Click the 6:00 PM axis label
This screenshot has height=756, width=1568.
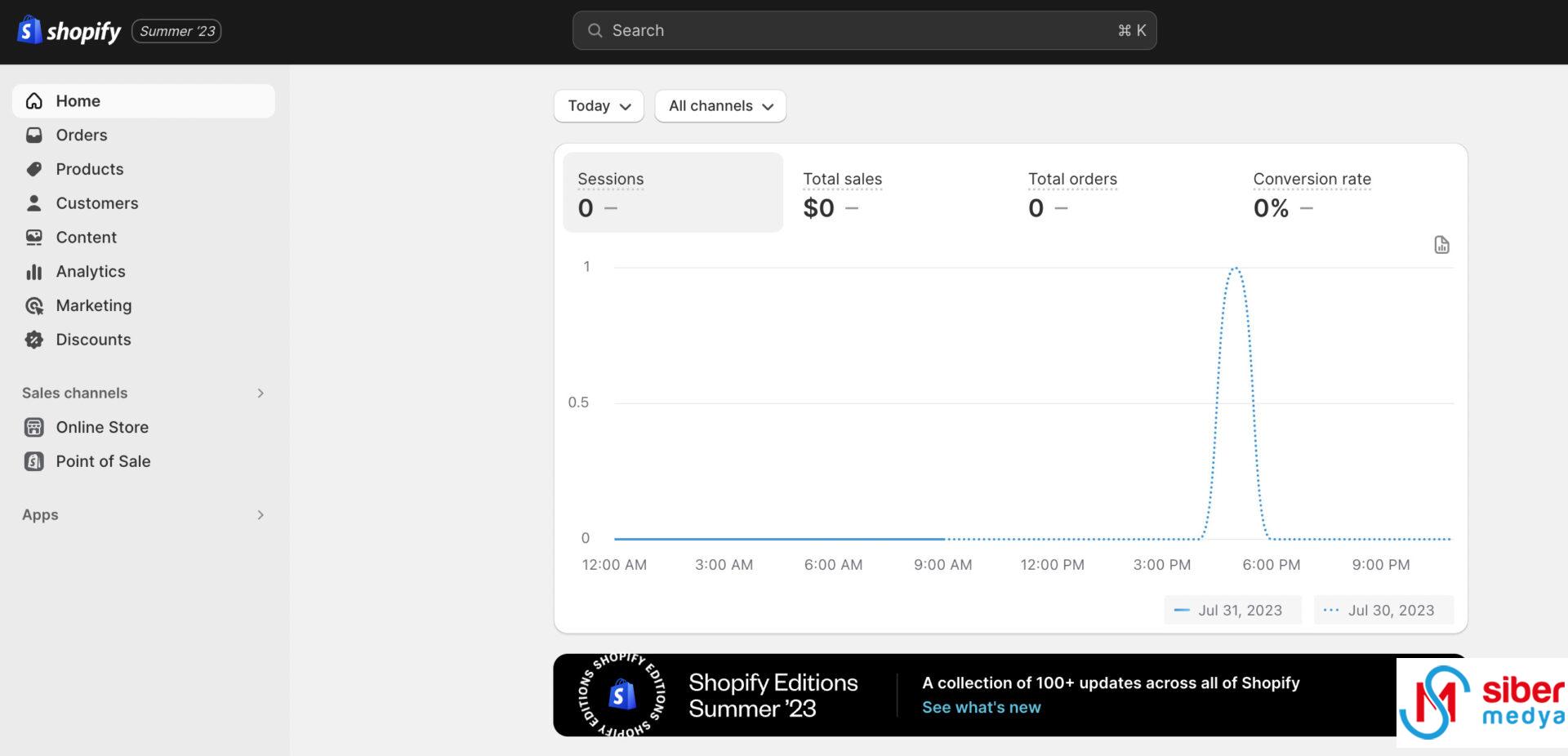pyautogui.click(x=1271, y=565)
